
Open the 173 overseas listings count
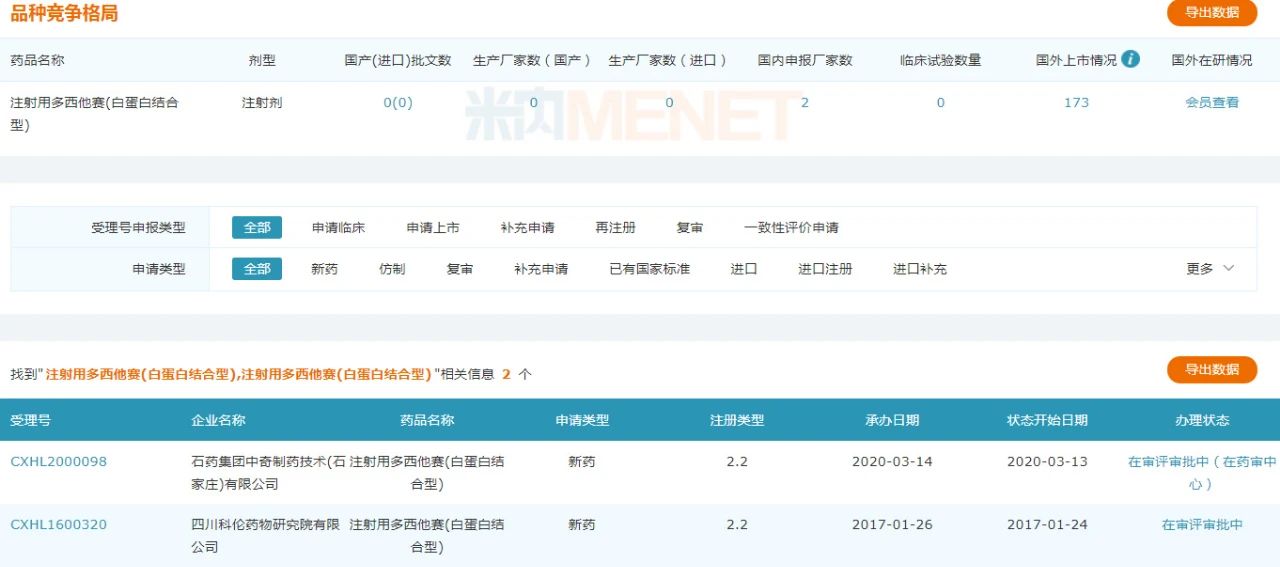pos(1076,103)
